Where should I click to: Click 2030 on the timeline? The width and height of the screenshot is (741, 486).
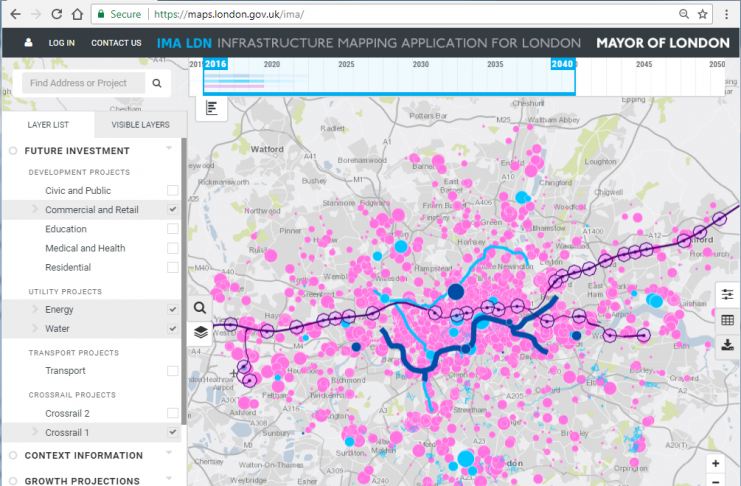[421, 64]
